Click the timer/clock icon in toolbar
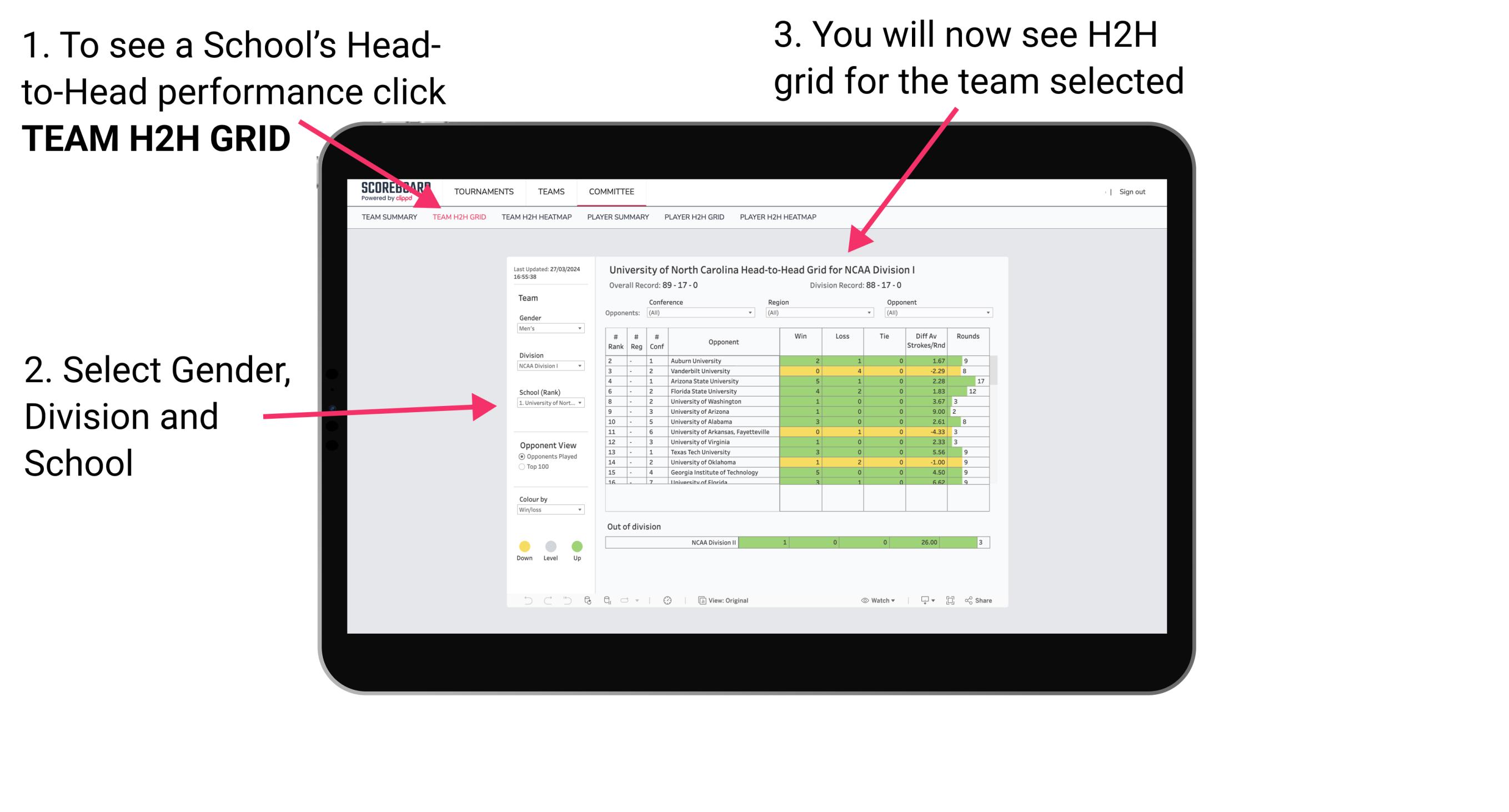 tap(668, 600)
